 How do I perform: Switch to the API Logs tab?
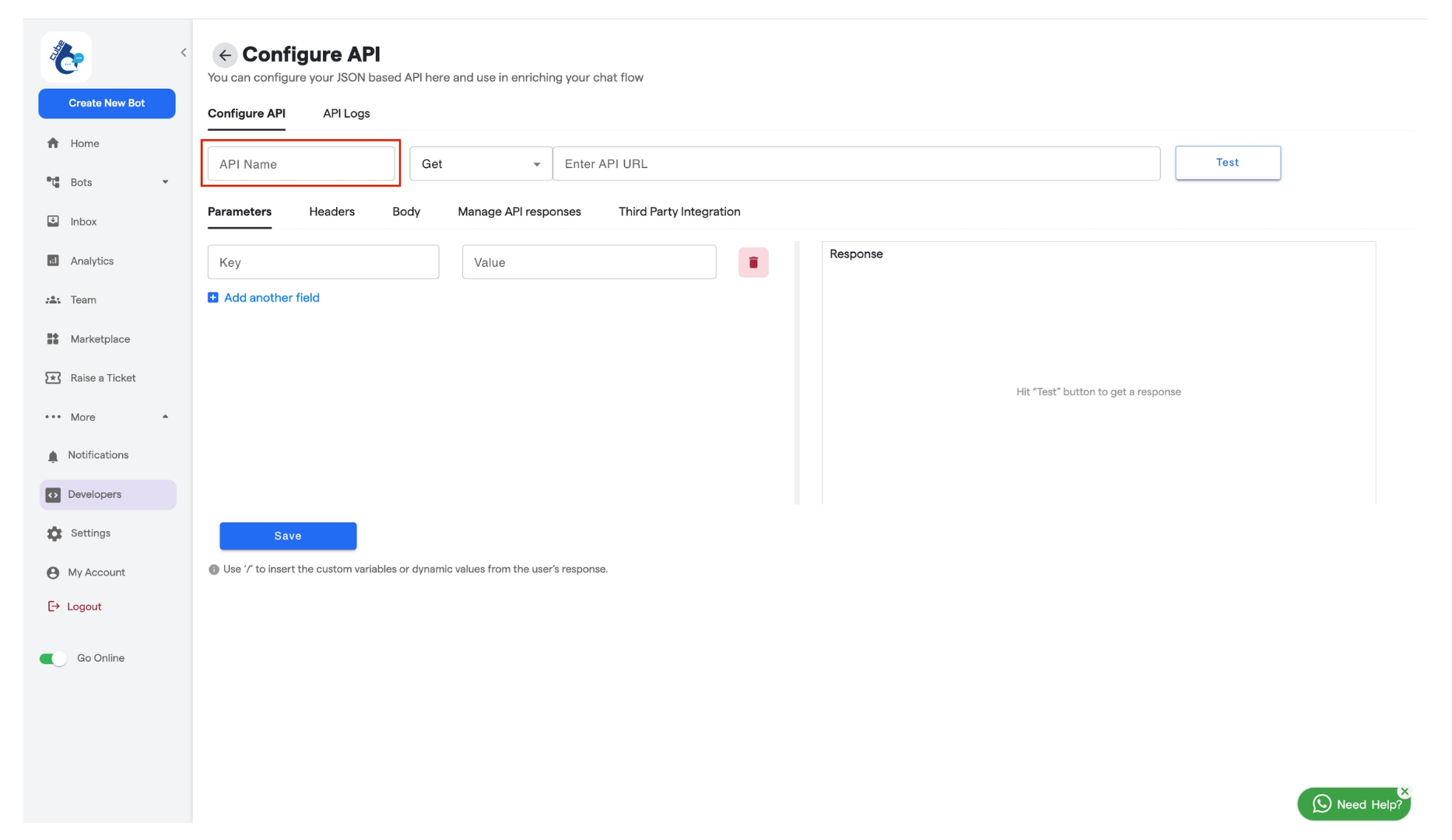[345, 114]
